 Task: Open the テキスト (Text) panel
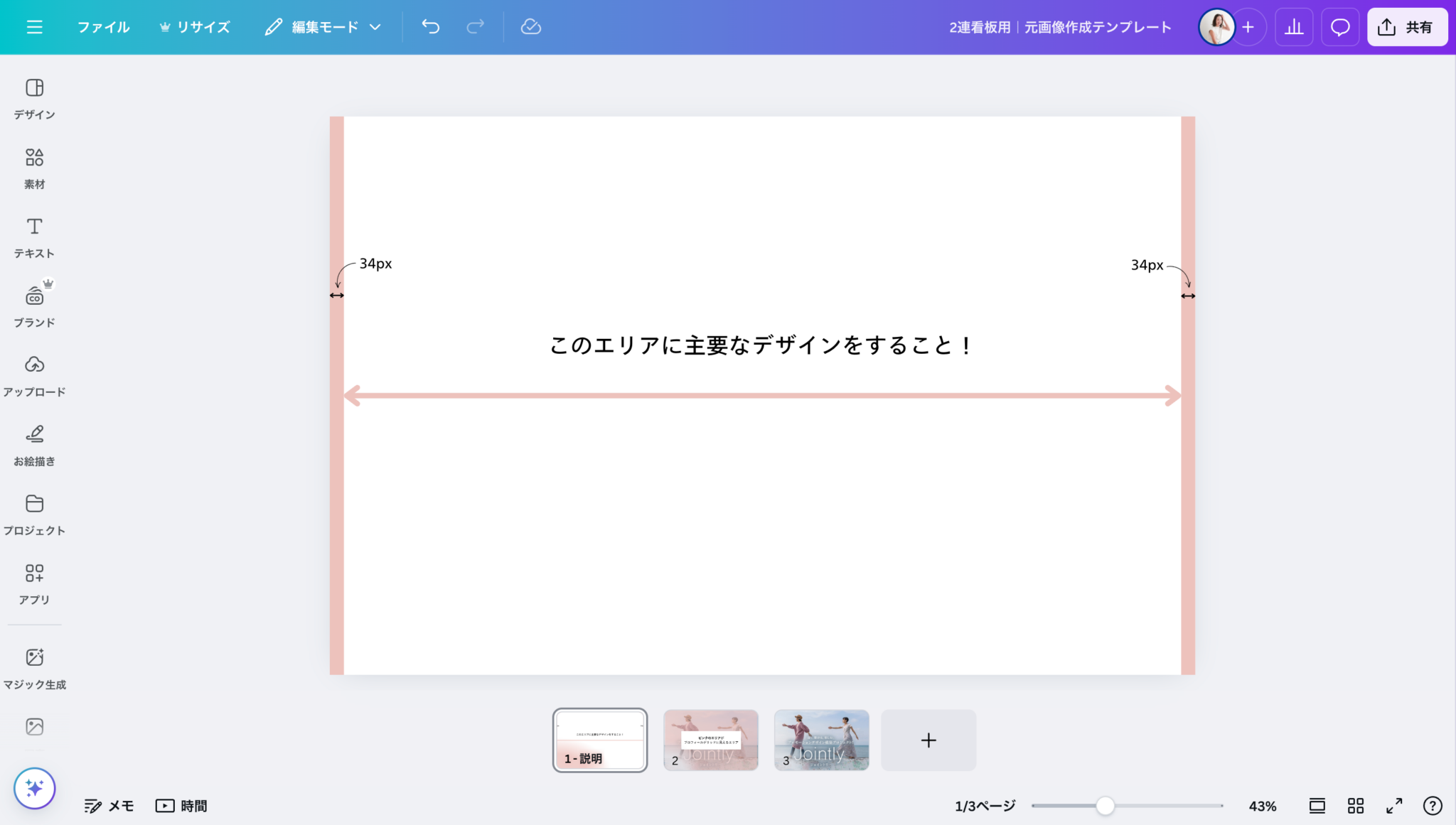(x=33, y=236)
